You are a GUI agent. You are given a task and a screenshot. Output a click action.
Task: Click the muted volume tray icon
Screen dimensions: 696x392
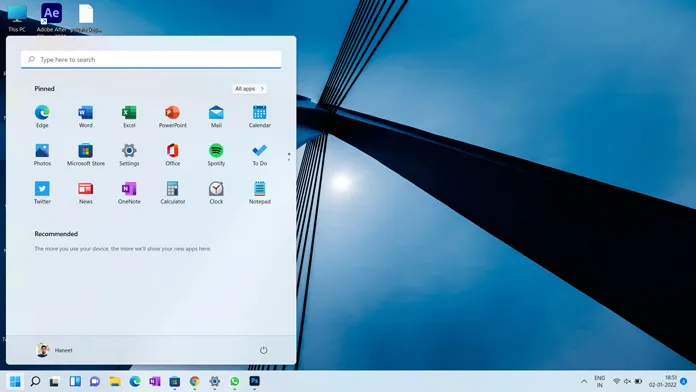pos(627,381)
